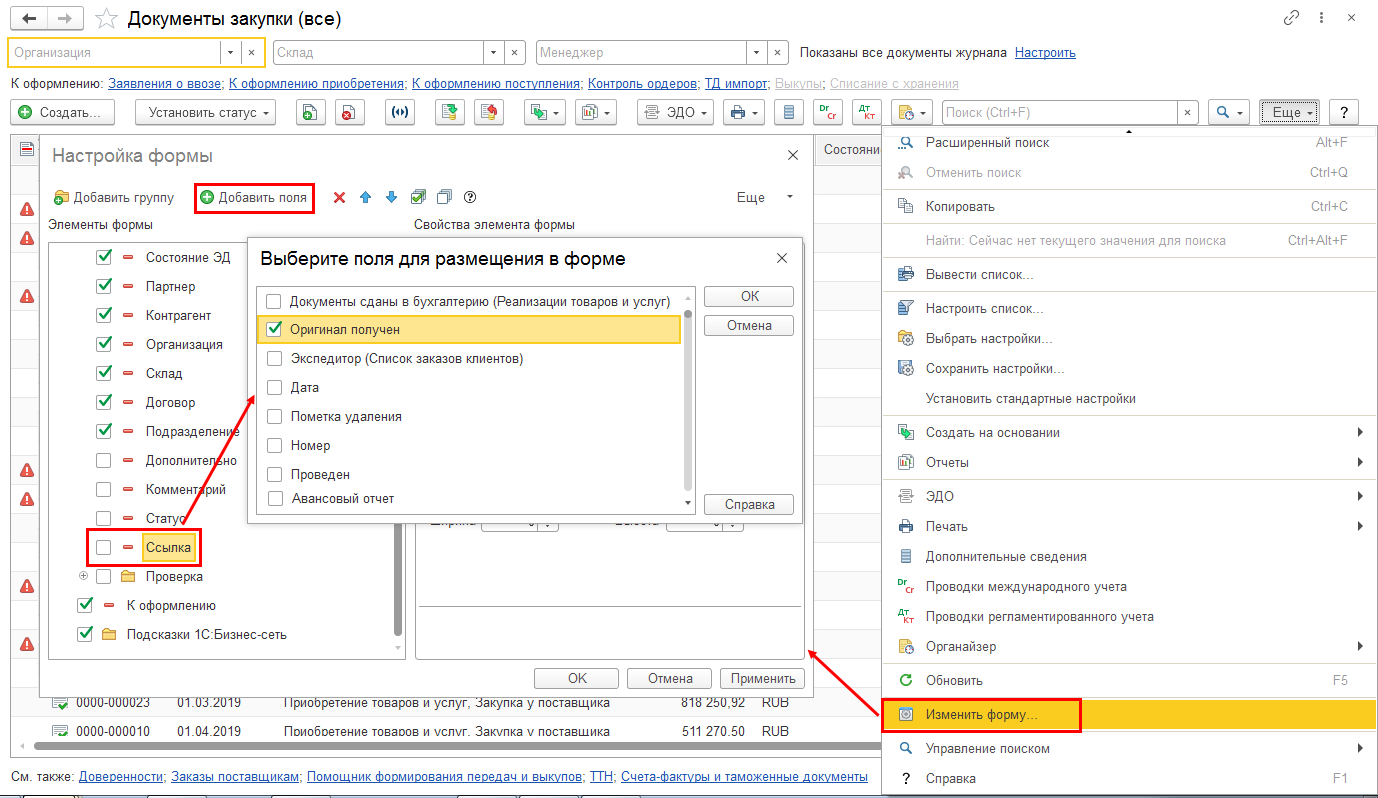Add the journal to favorites with the star
This screenshot has width=1378, height=798.
pyautogui.click(x=105, y=19)
